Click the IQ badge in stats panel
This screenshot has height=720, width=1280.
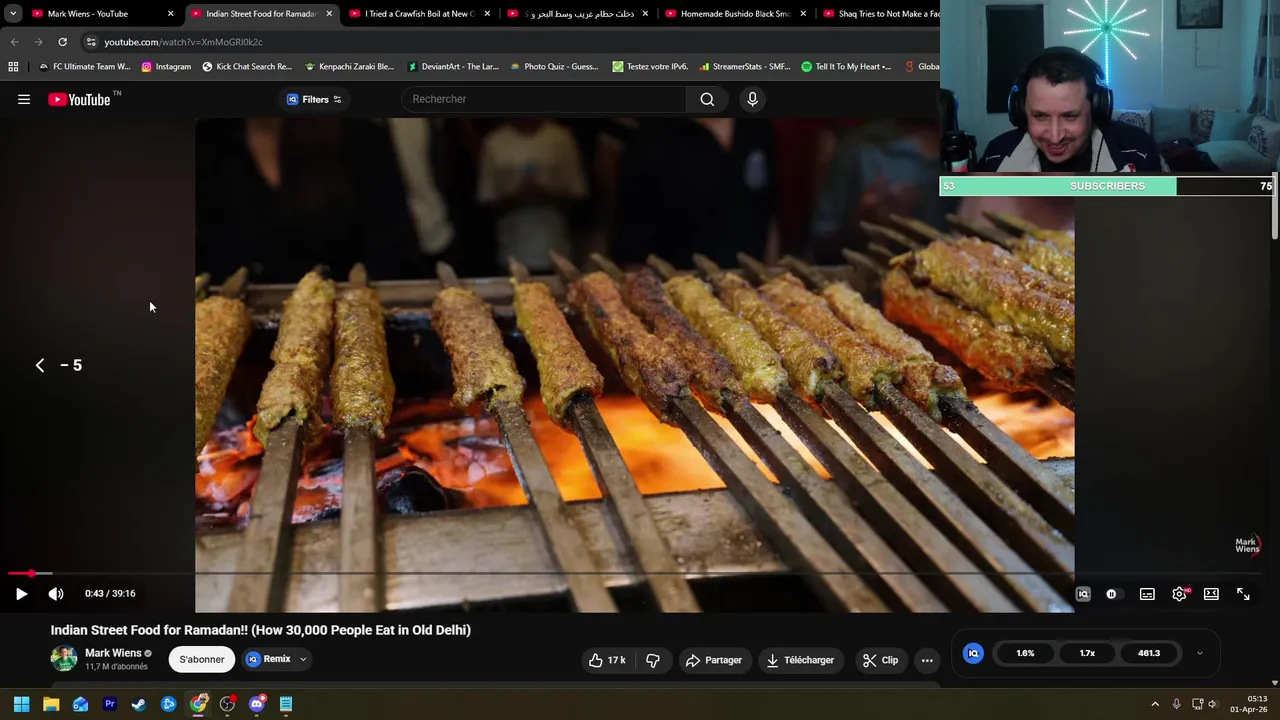973,653
